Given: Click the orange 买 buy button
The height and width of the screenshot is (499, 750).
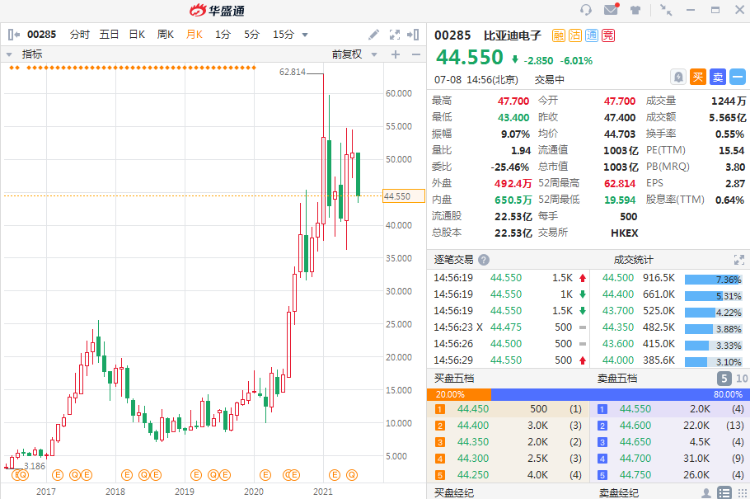Looking at the screenshot, I should [698, 77].
